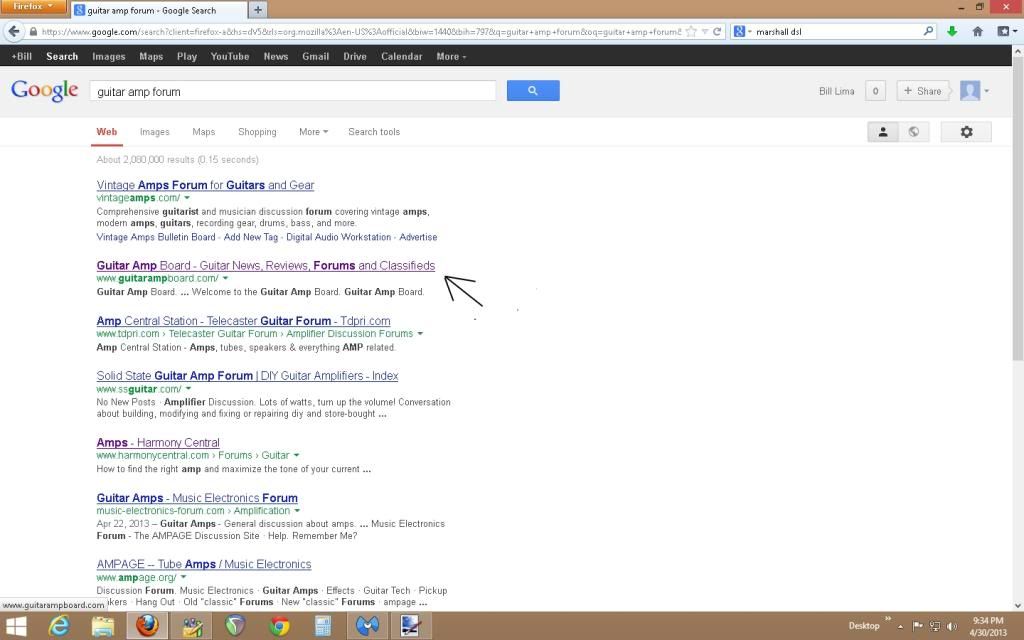The width and height of the screenshot is (1024, 640).
Task: Open the +Bill link in the black bar
Action: coord(22,56)
